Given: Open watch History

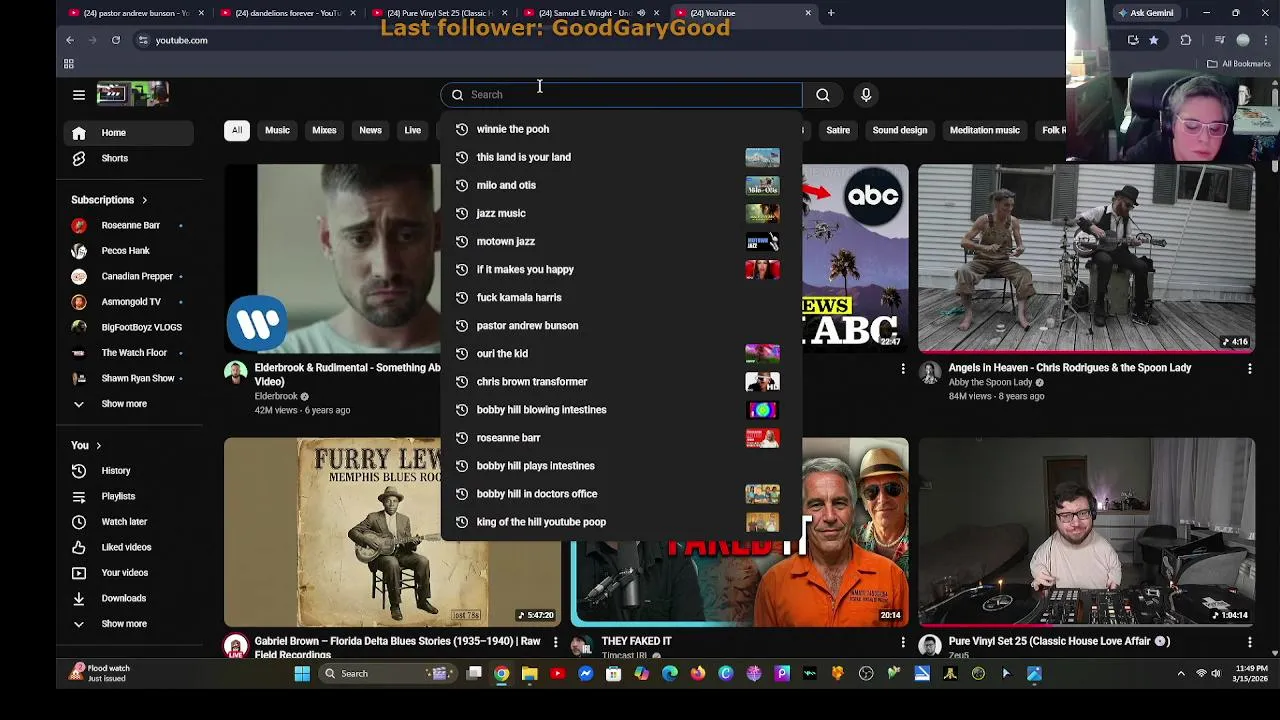Looking at the screenshot, I should (128, 471).
